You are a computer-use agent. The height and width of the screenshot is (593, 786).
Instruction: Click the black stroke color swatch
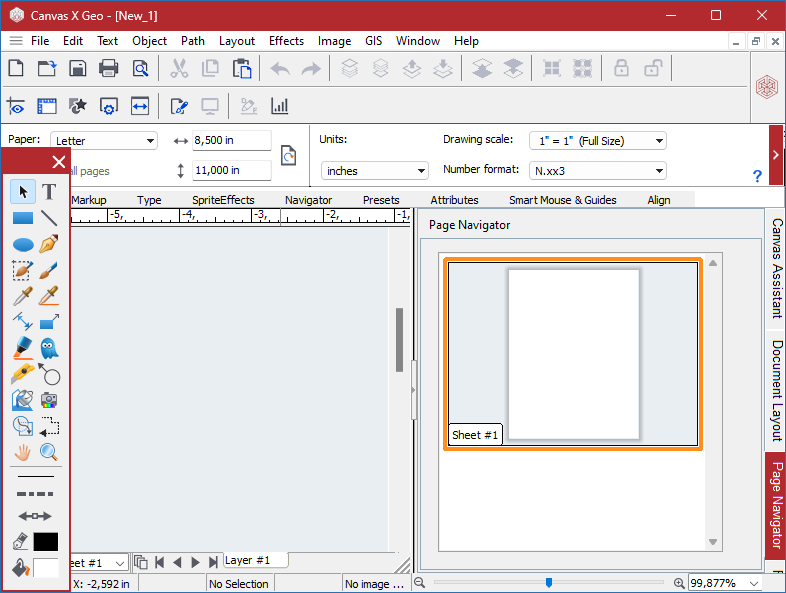46,542
